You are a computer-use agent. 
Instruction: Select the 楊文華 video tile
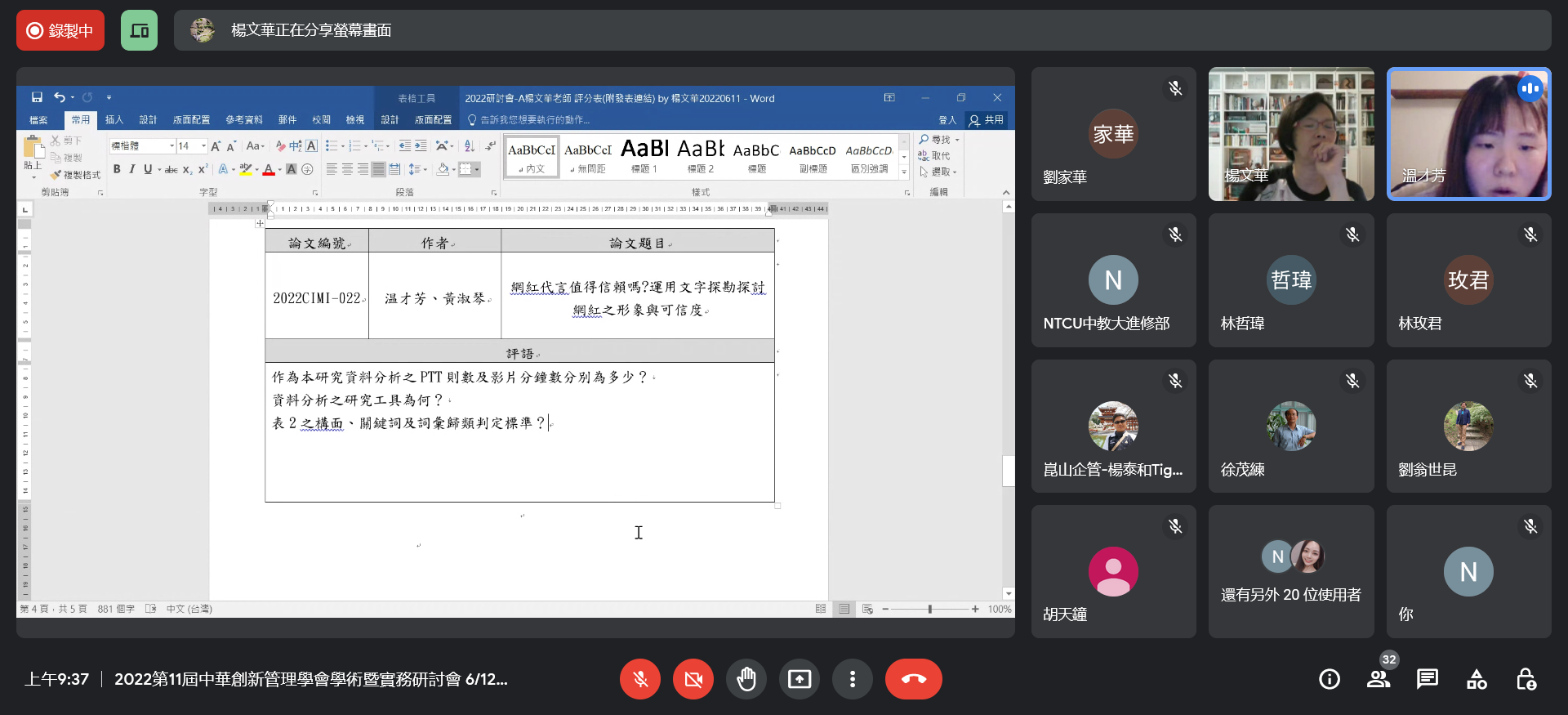1290,134
